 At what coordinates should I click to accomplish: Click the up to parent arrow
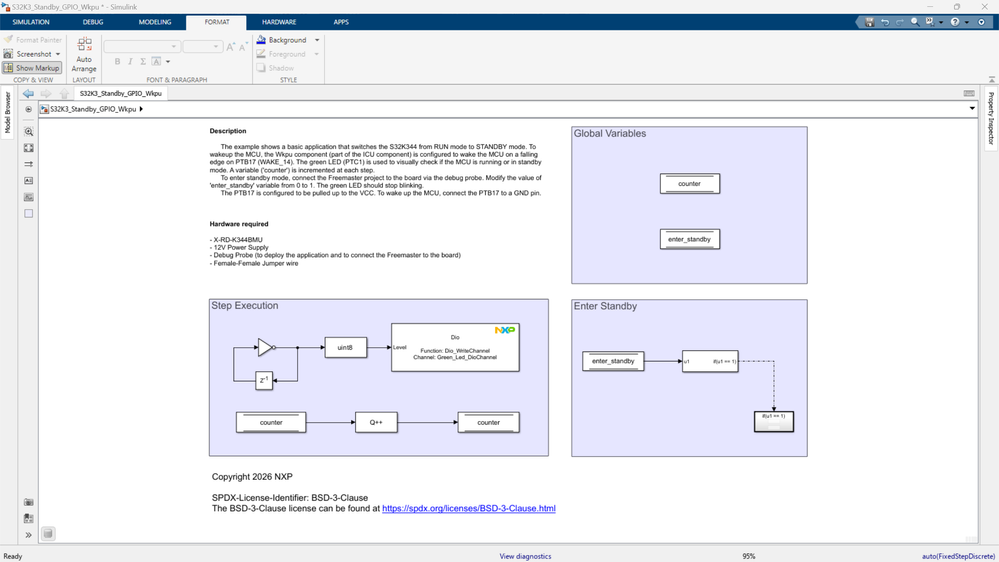coord(64,93)
